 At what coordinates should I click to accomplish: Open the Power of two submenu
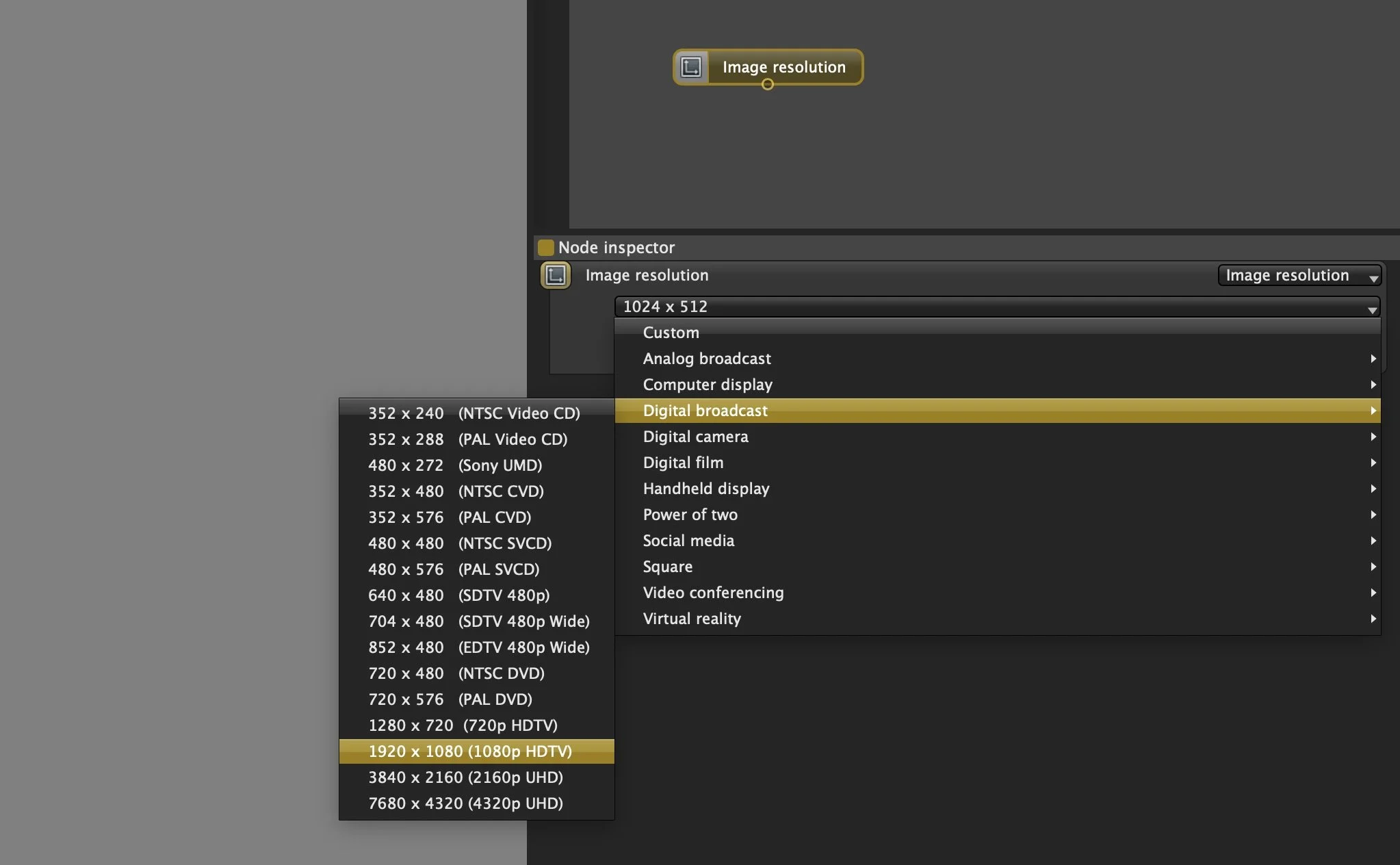point(690,515)
